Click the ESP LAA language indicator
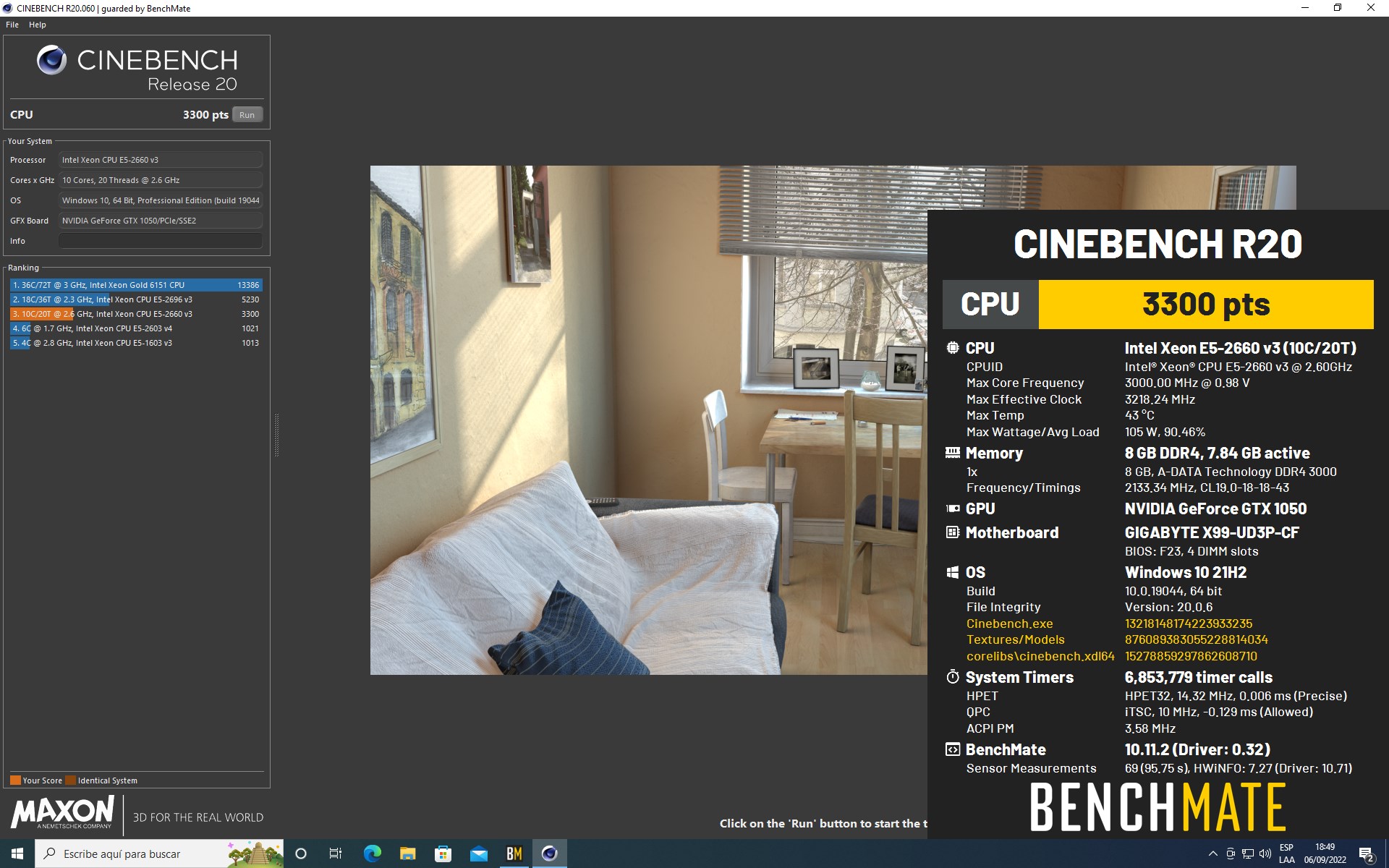The width and height of the screenshot is (1389, 868). pyautogui.click(x=1287, y=854)
